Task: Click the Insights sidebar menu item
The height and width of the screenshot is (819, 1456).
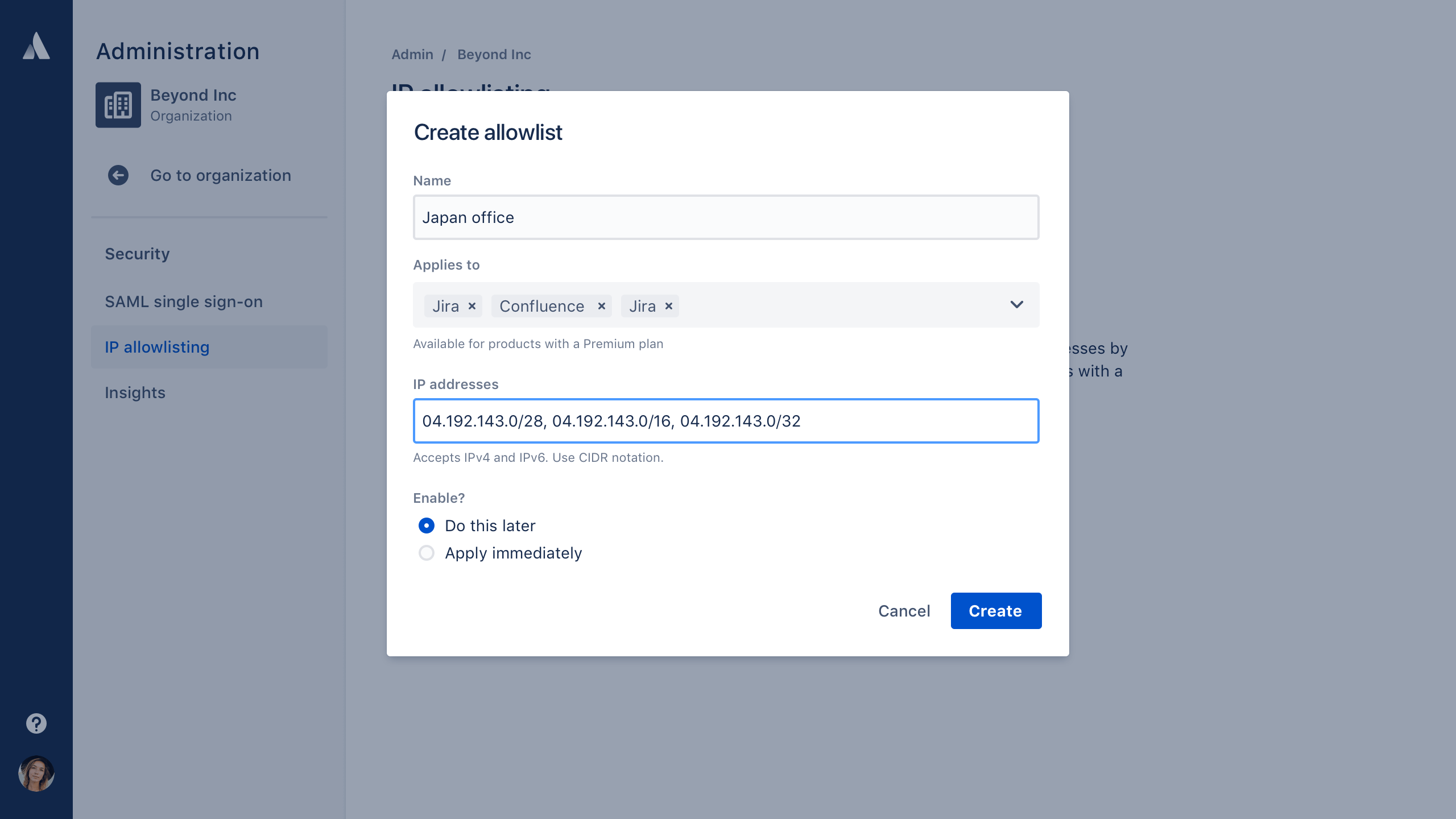Action: pos(135,392)
